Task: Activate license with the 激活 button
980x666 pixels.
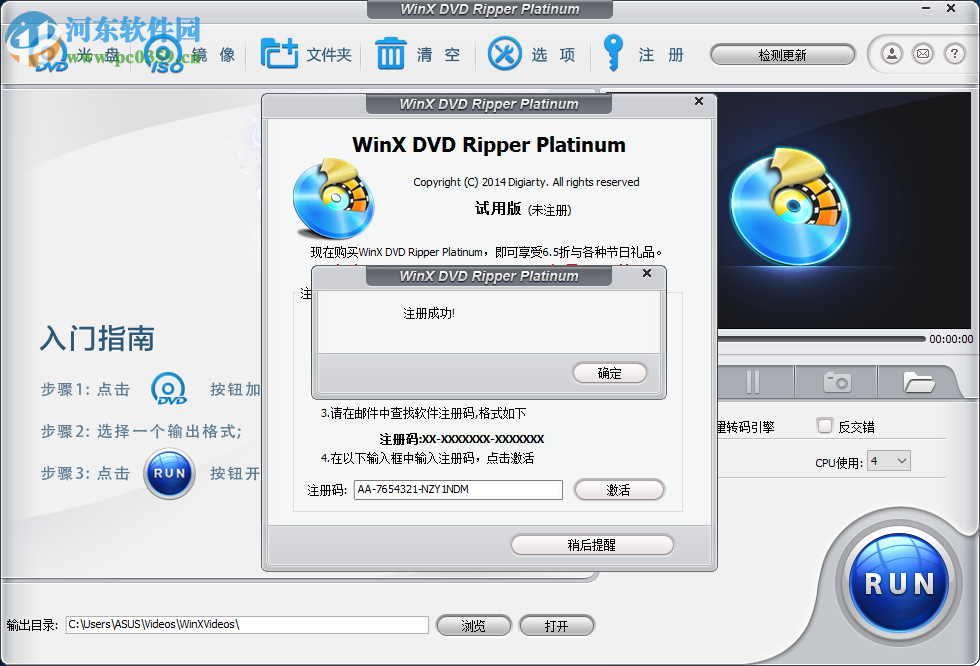Action: click(619, 490)
